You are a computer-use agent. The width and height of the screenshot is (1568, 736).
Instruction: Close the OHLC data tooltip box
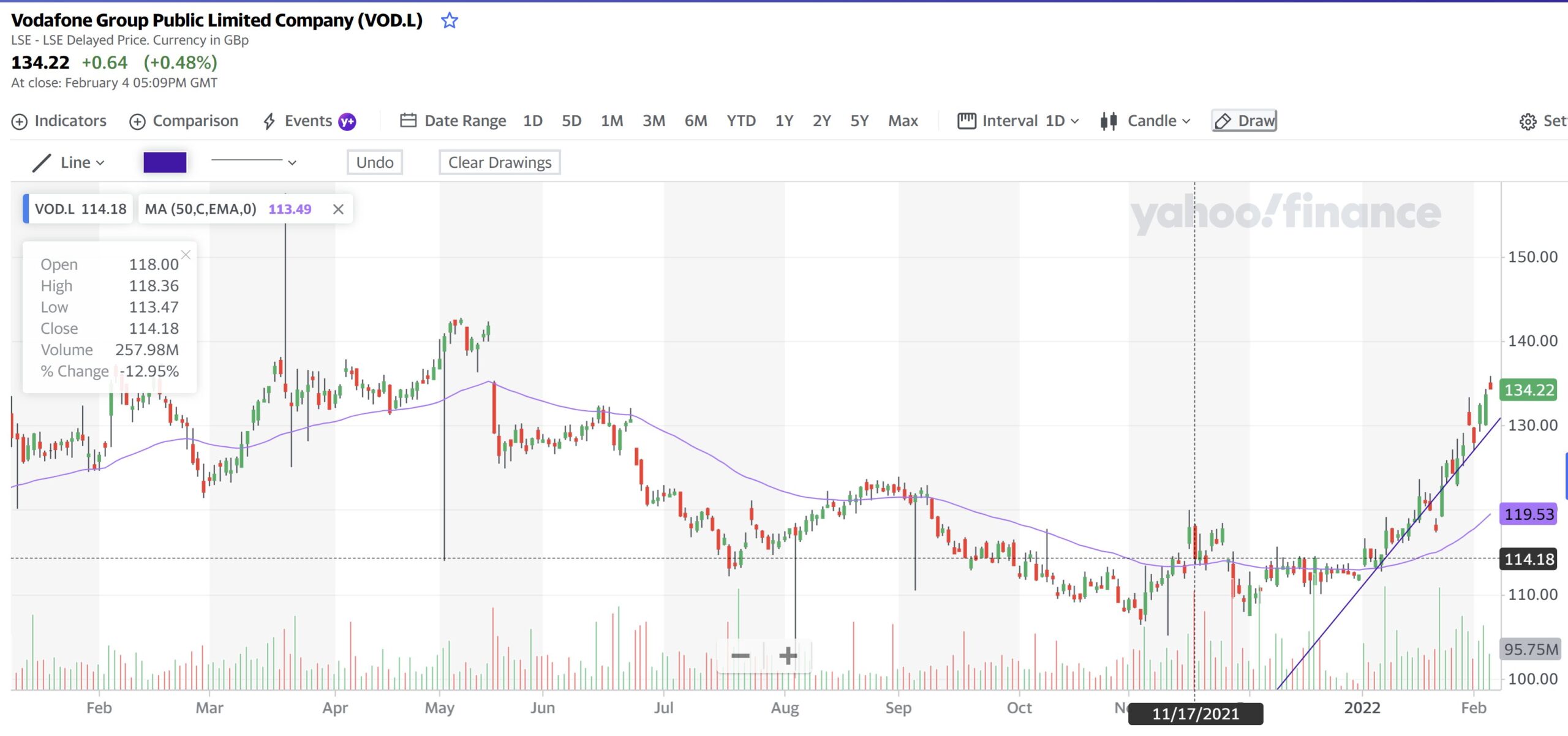(x=186, y=255)
